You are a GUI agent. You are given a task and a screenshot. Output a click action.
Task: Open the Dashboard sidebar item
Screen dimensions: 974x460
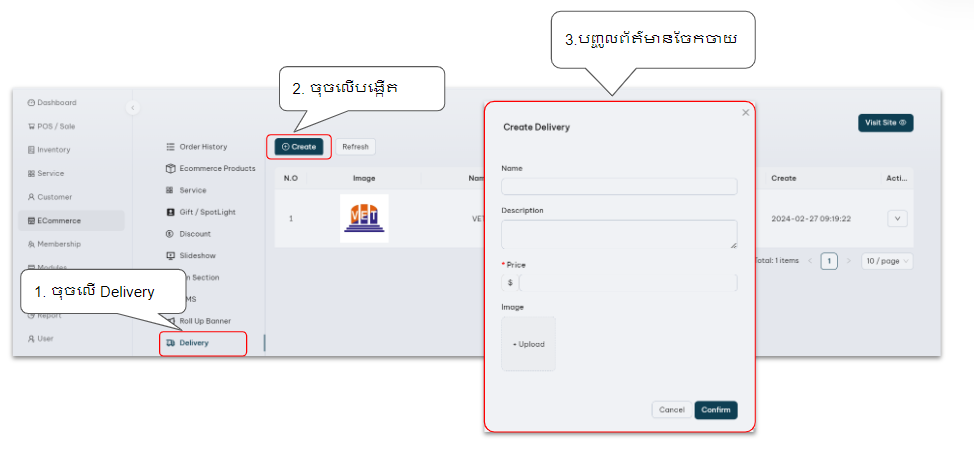point(55,102)
